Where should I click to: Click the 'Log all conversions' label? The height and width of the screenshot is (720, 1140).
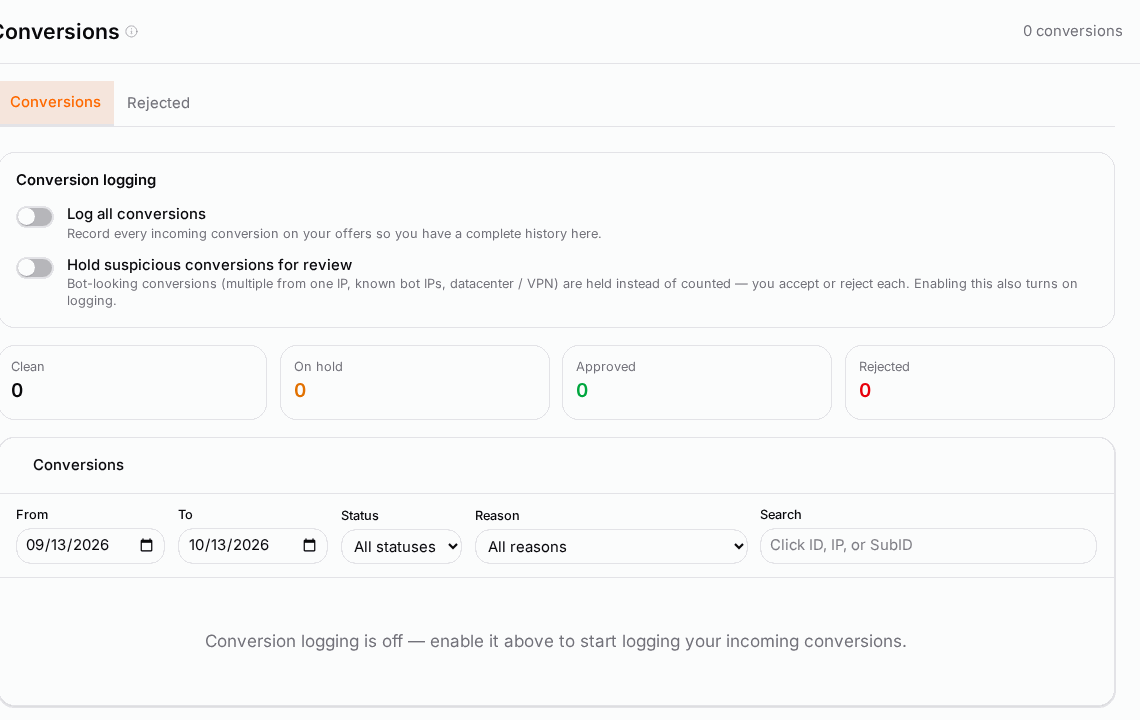tap(136, 214)
